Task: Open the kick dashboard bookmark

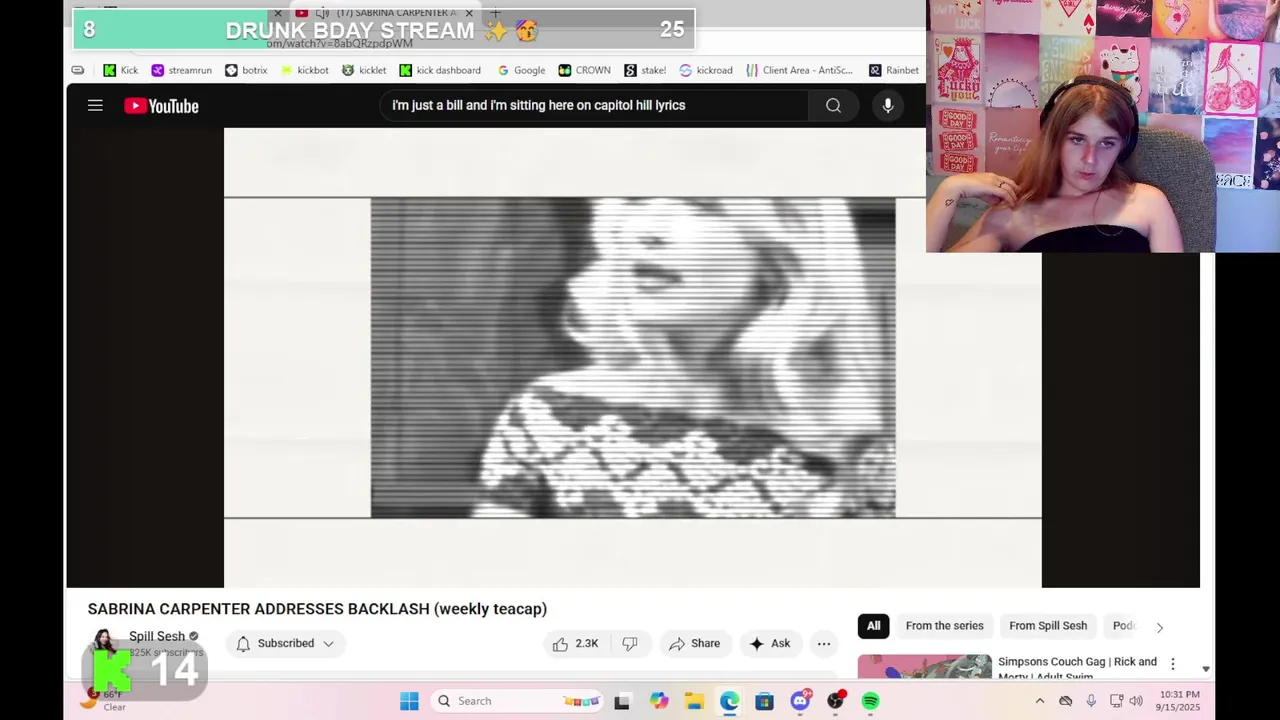Action: click(x=440, y=70)
